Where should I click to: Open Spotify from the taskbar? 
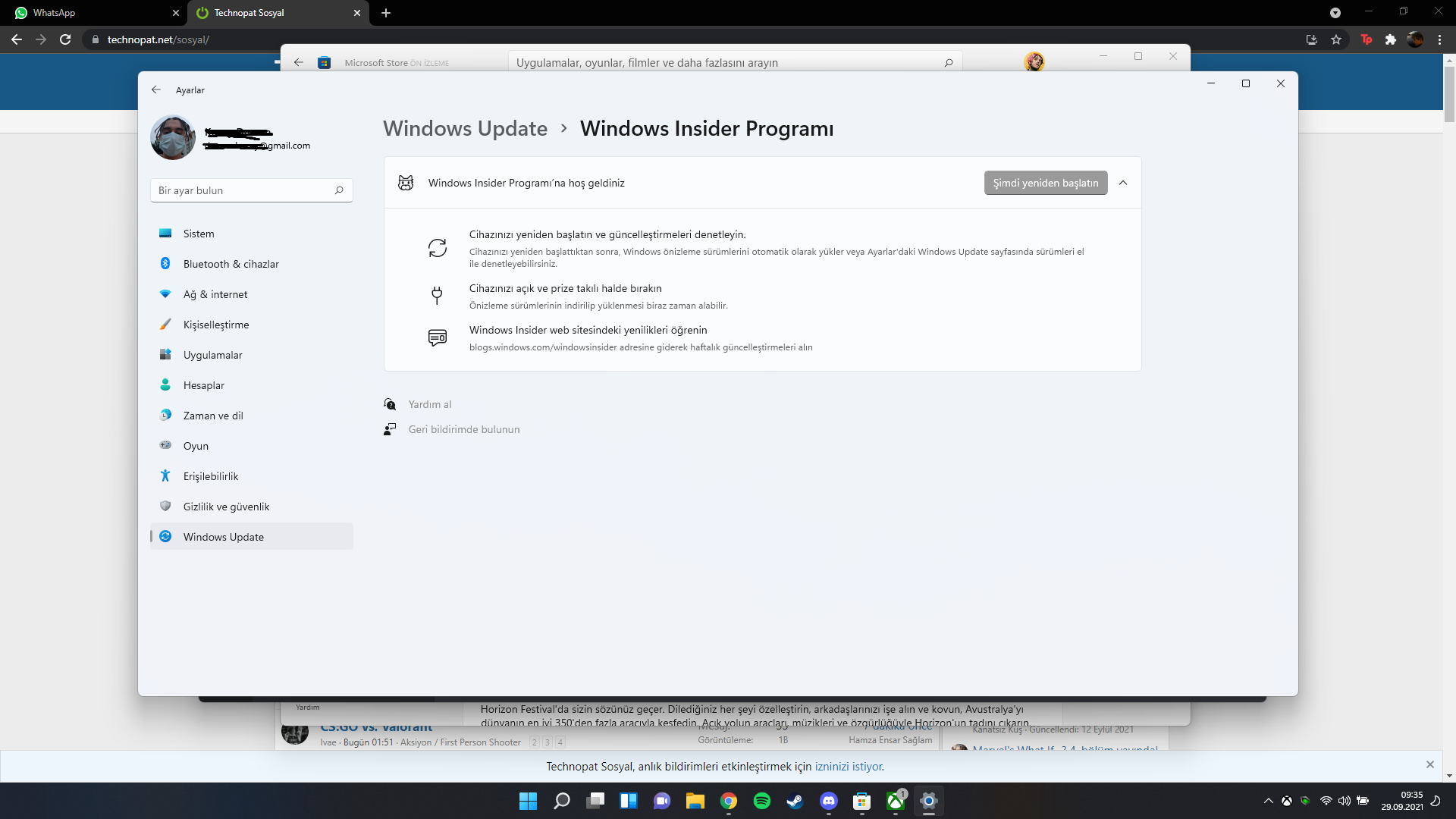tap(761, 801)
